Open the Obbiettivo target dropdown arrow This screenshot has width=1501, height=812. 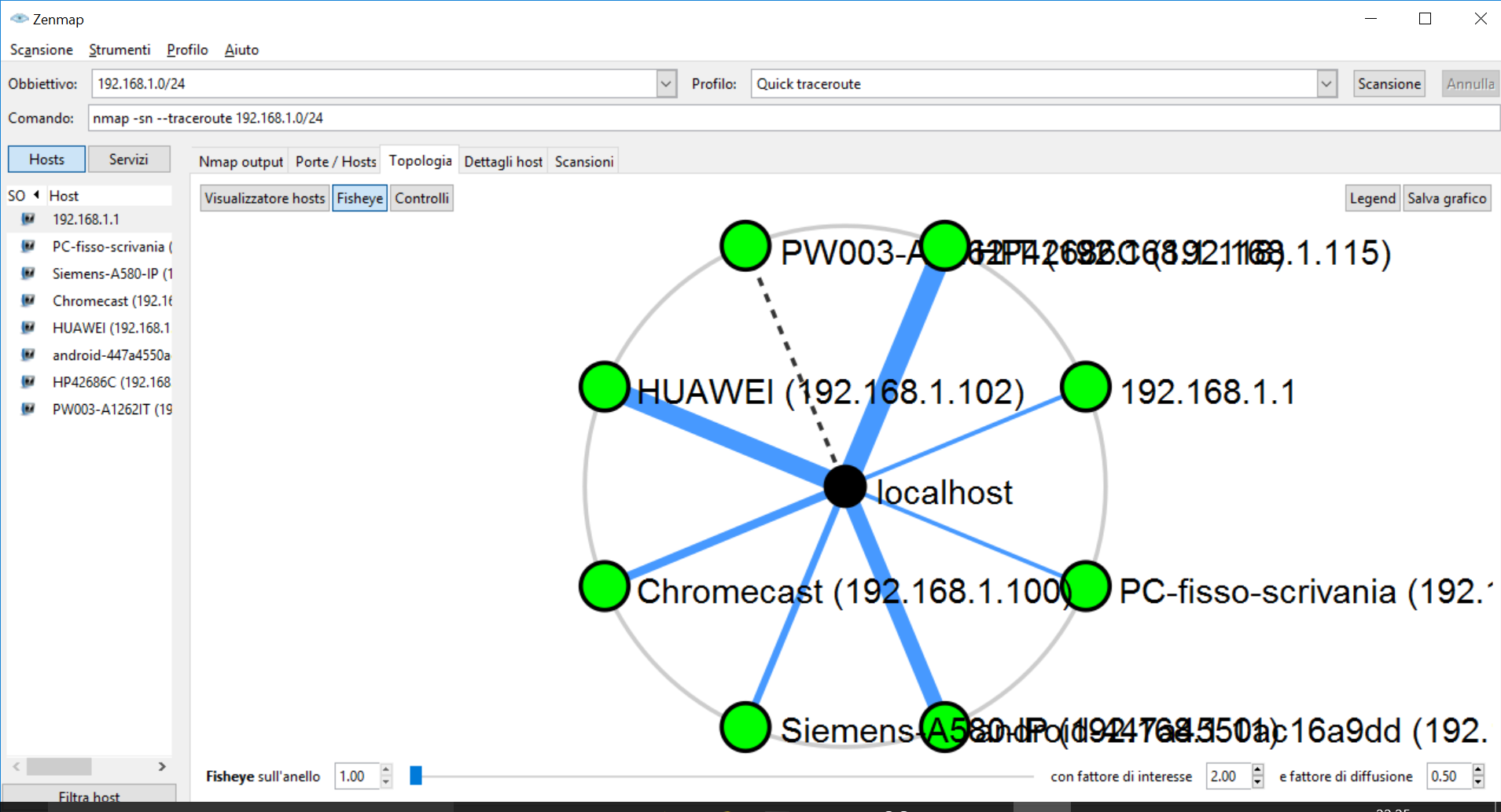point(666,83)
